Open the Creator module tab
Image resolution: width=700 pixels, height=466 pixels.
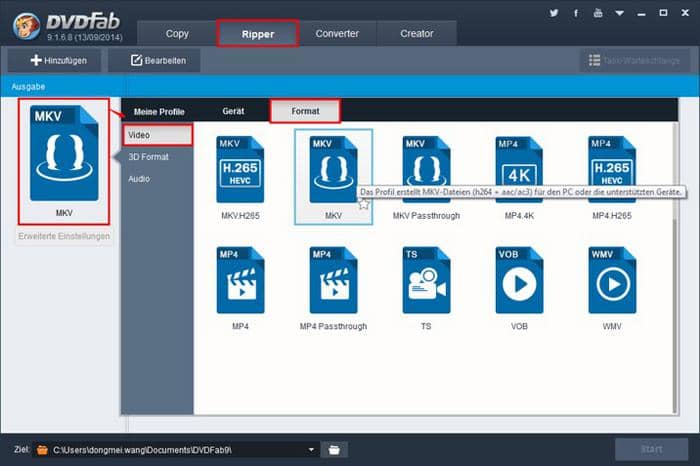click(417, 33)
